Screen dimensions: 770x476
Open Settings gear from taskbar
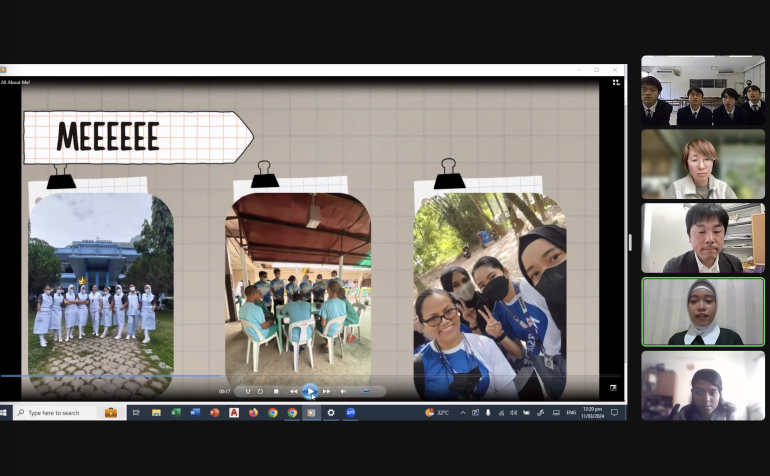[331, 413]
